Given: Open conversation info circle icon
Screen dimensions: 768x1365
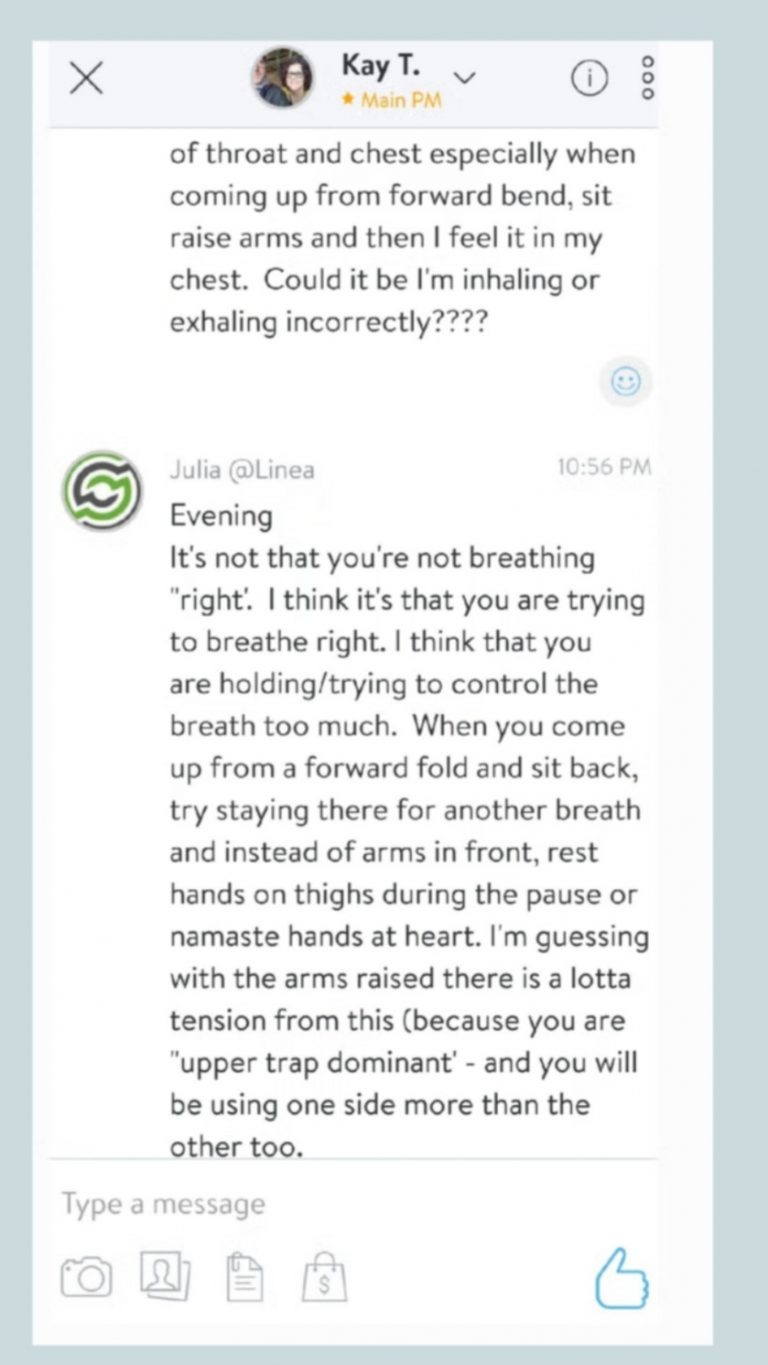Looking at the screenshot, I should click(x=589, y=79).
